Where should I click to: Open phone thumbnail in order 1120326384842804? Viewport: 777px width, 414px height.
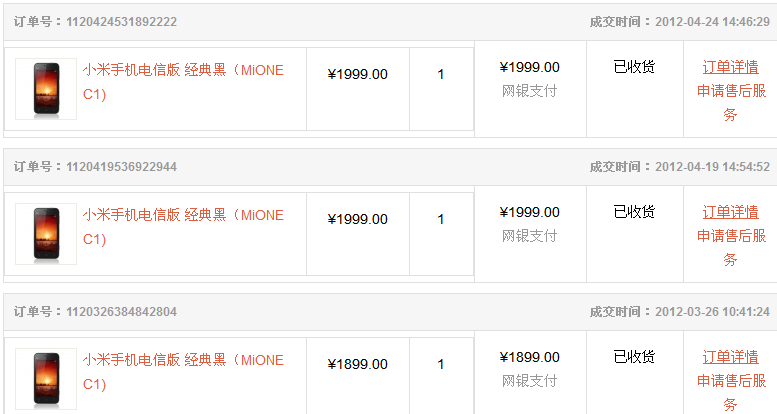pos(46,379)
